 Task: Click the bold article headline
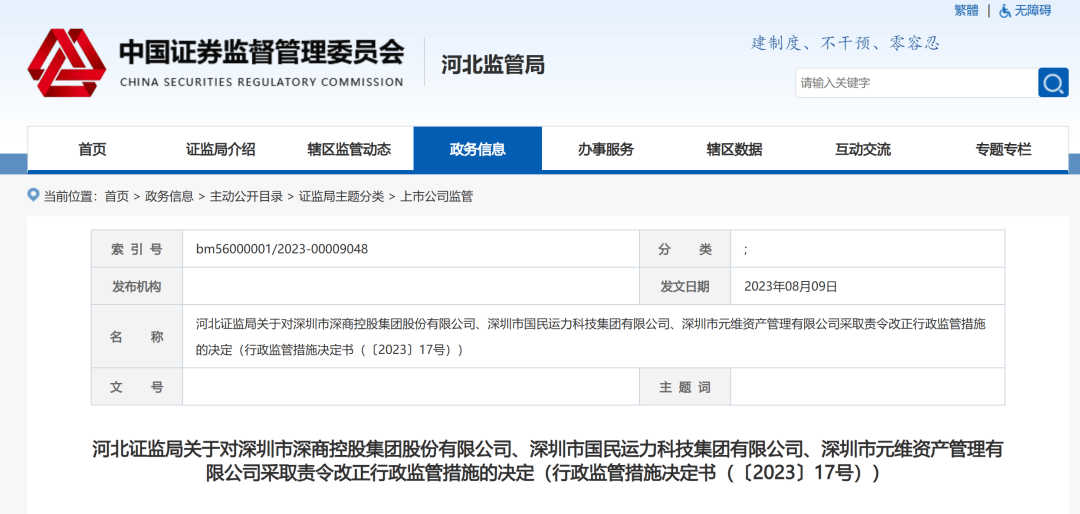pos(548,462)
